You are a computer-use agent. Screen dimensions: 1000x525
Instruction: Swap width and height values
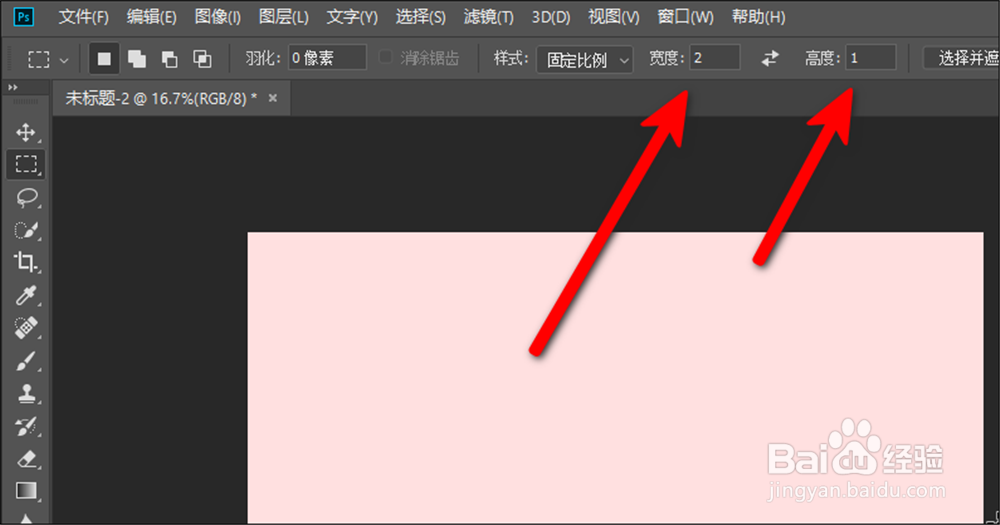click(770, 59)
